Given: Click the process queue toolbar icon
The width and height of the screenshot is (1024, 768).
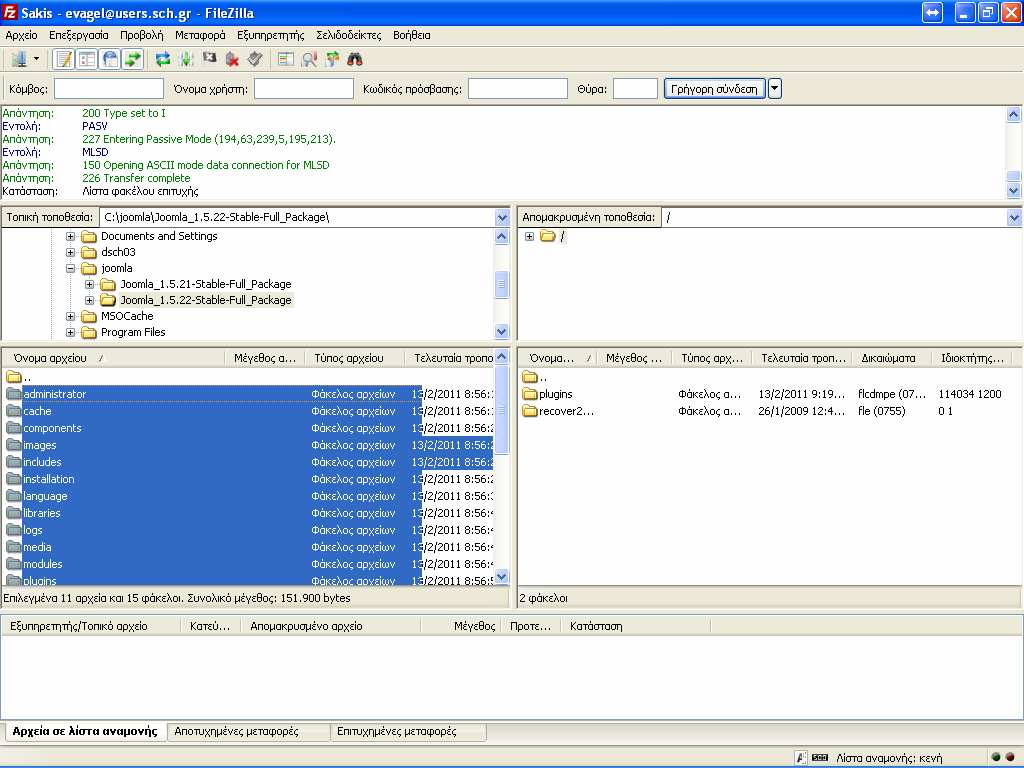Looking at the screenshot, I should pos(186,59).
